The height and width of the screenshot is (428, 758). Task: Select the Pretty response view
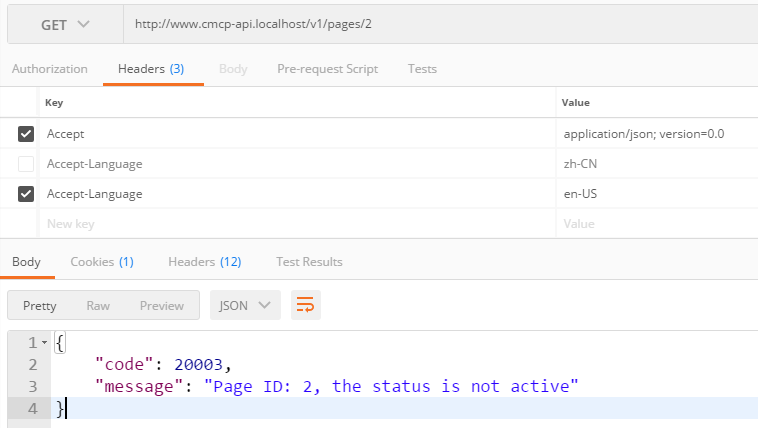40,305
